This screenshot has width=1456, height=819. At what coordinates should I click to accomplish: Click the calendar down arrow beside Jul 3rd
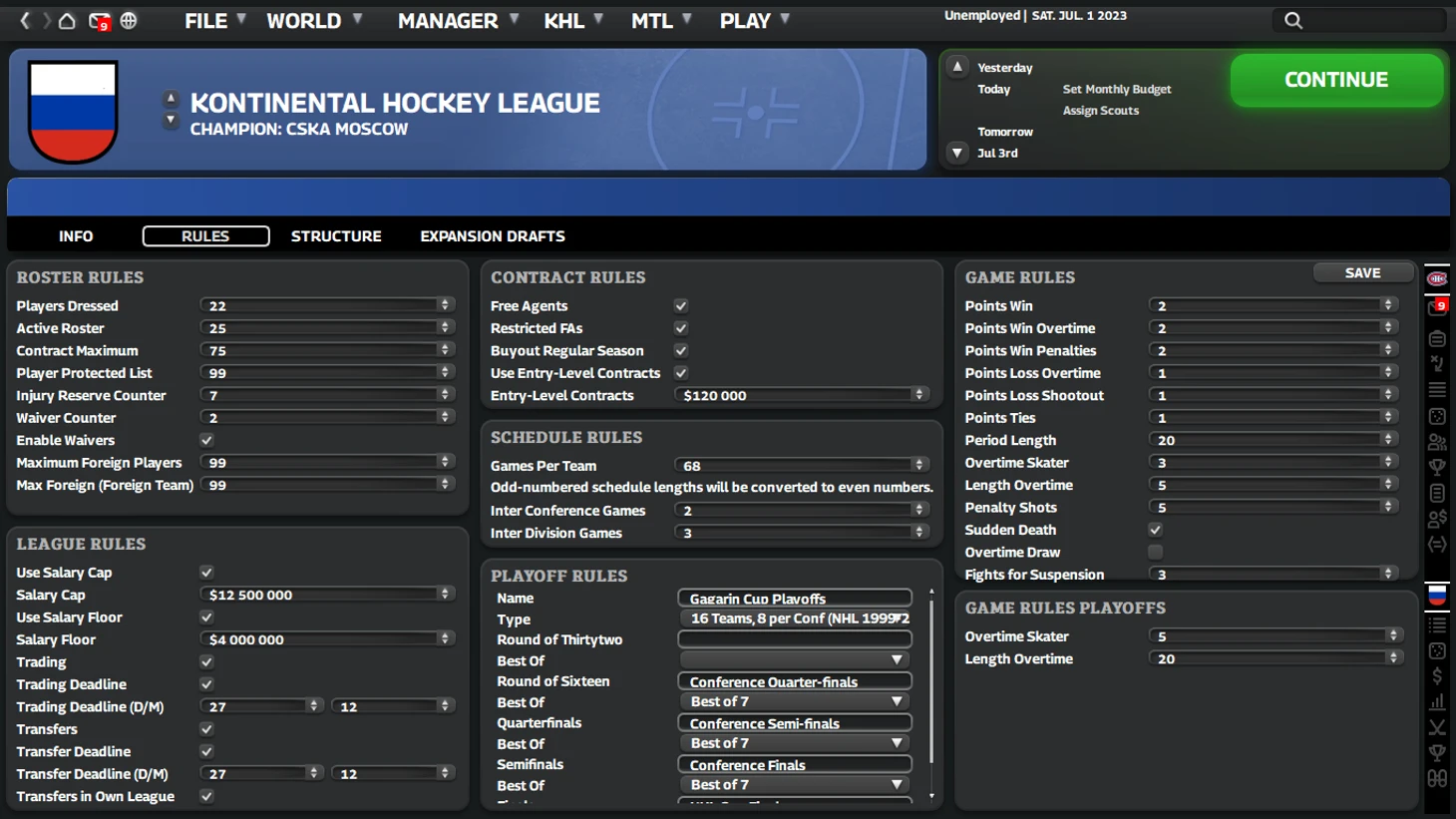[x=957, y=153]
